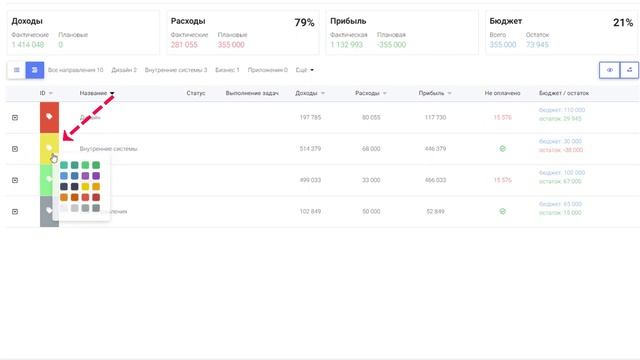The width and height of the screenshot is (640, 360).
Task: Open the Внутренние системы 3 filter tab
Action: click(x=176, y=70)
